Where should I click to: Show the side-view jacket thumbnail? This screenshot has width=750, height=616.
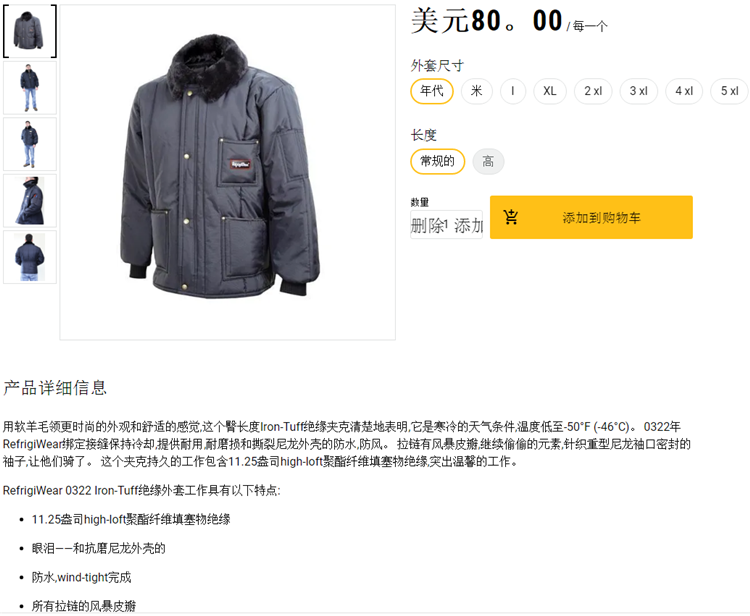point(30,200)
